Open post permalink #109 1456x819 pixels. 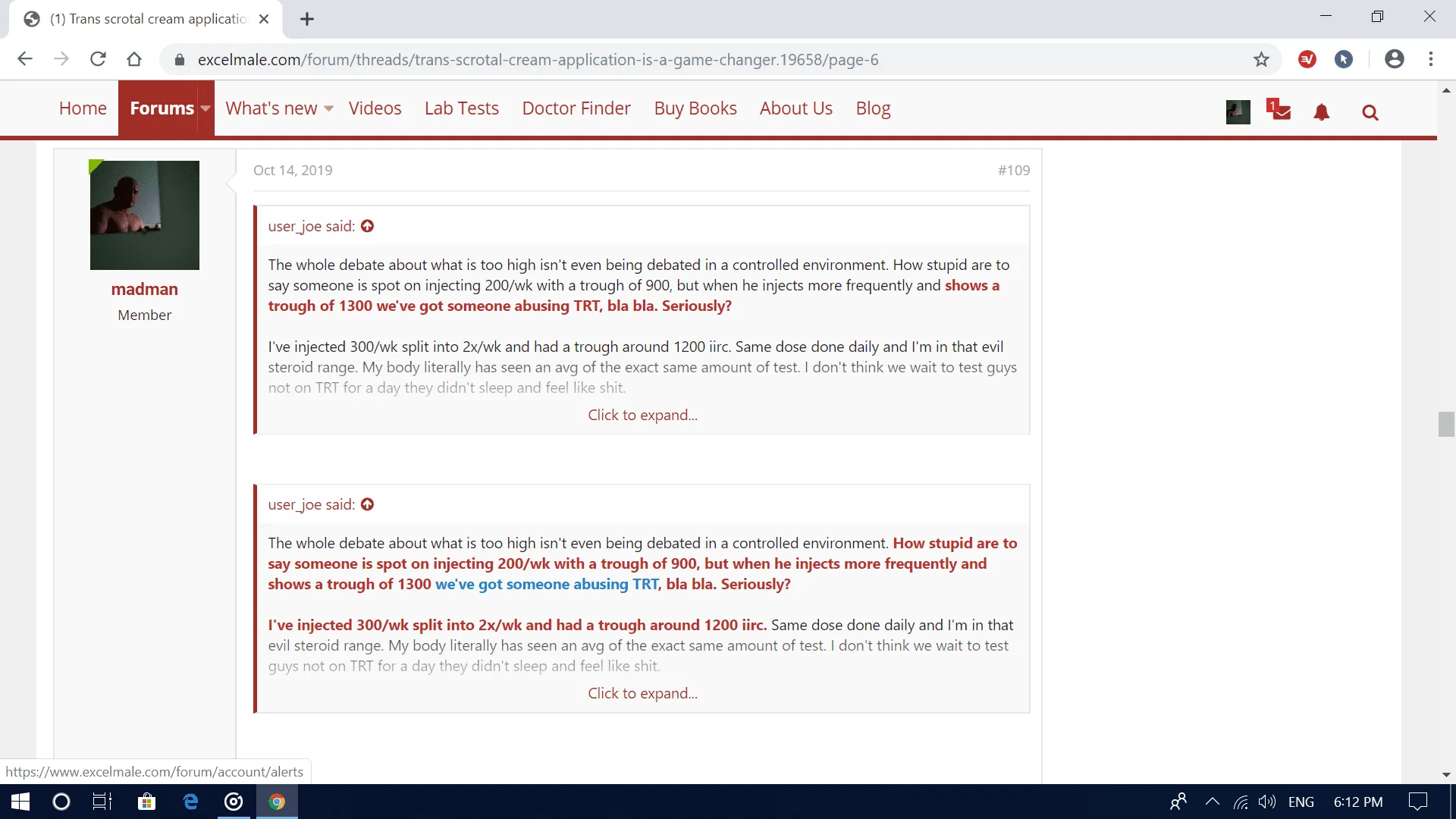[1014, 170]
